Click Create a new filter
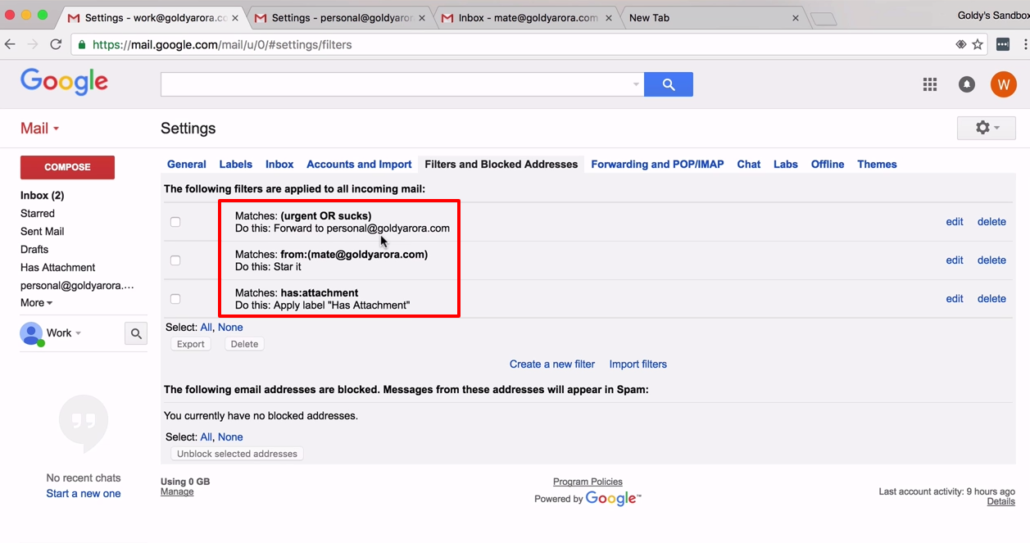 pyautogui.click(x=552, y=364)
